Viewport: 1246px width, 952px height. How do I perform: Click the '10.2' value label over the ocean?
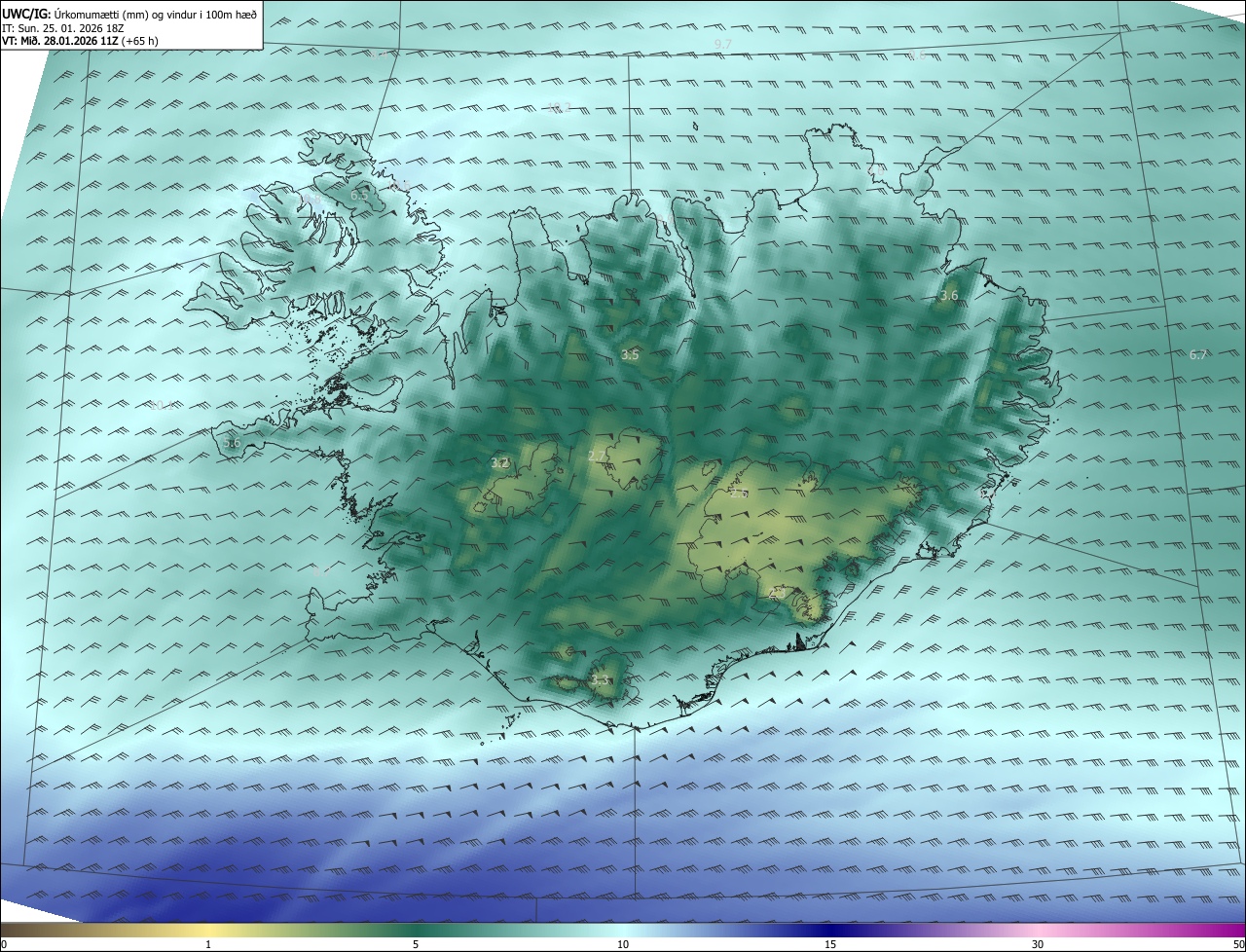(x=560, y=107)
